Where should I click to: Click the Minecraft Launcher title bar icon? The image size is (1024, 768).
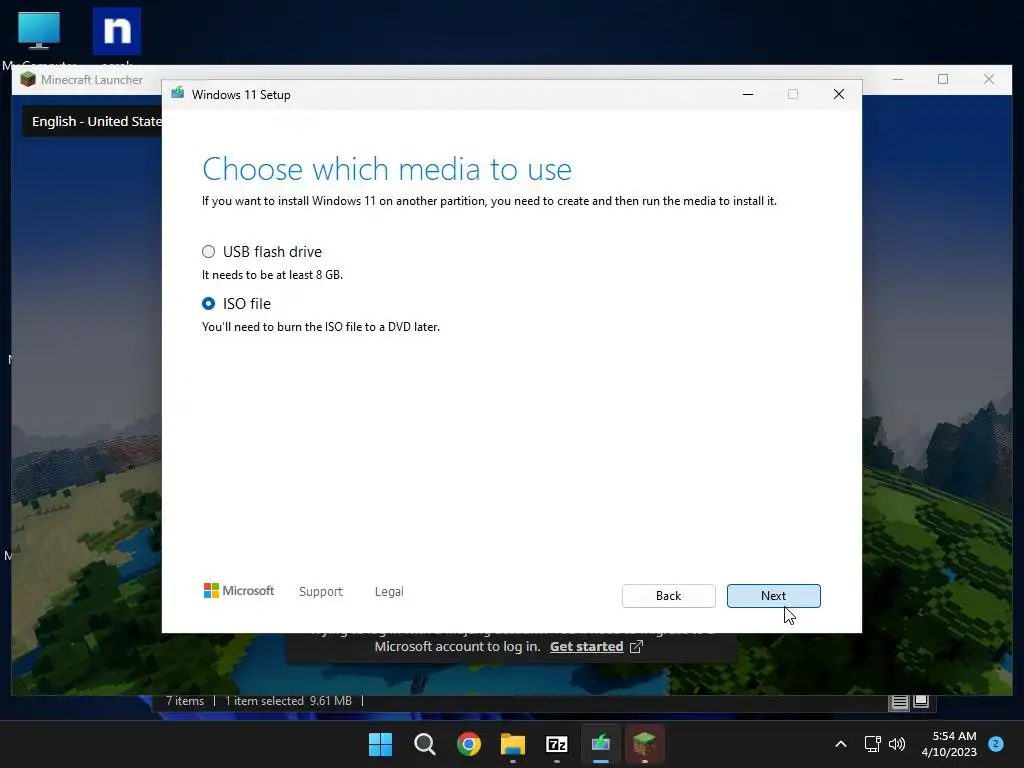27,80
